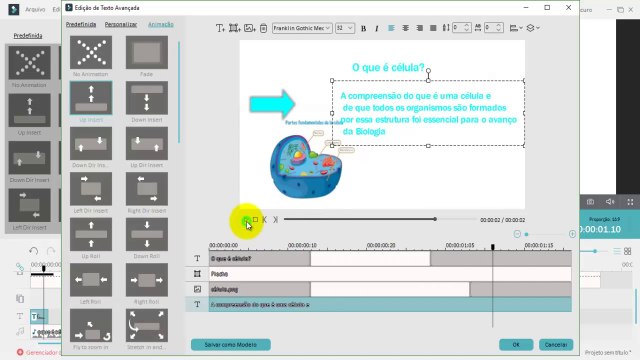This screenshot has width=640, height=360.
Task: Select the Fly to zoom in animation
Action: coord(91,325)
